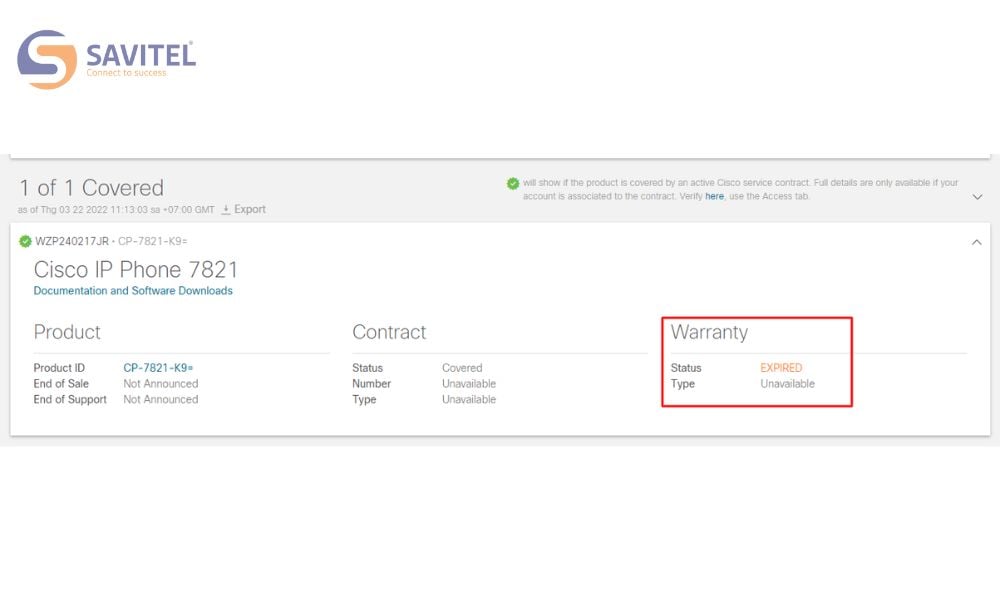The height and width of the screenshot is (600, 1000).
Task: Select the serial number WZP240217JR
Action: point(72,241)
